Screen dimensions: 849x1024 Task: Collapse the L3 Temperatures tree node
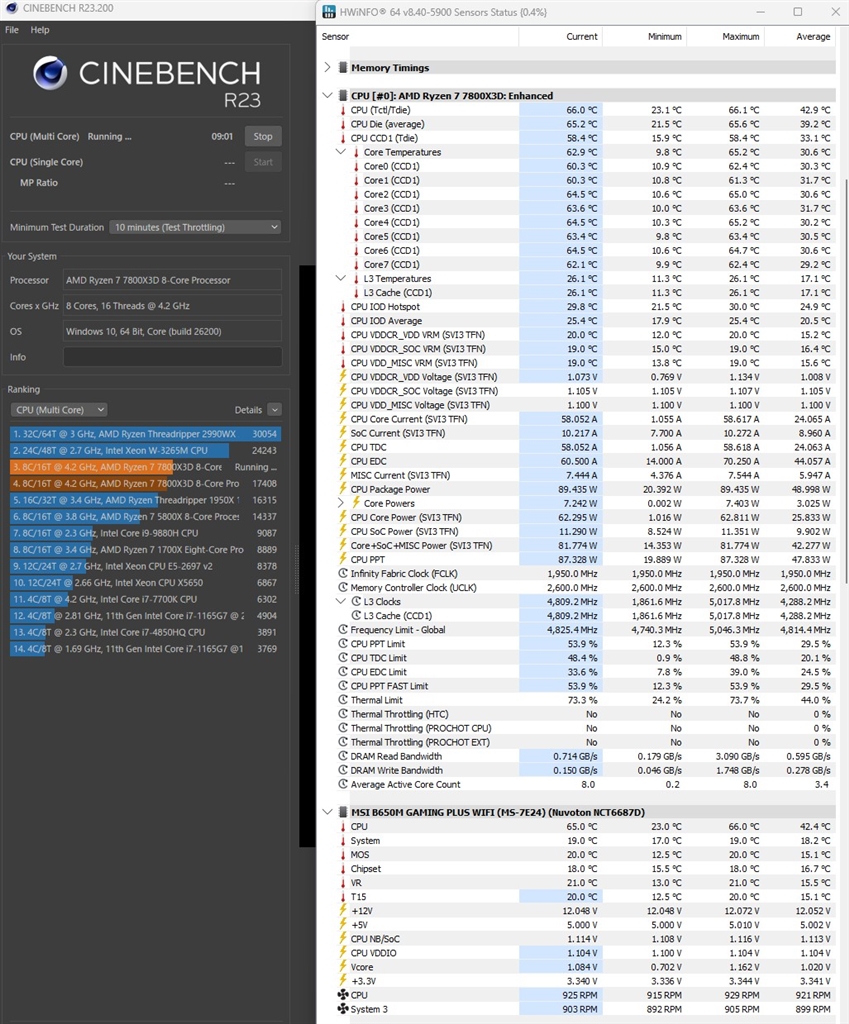coord(340,278)
